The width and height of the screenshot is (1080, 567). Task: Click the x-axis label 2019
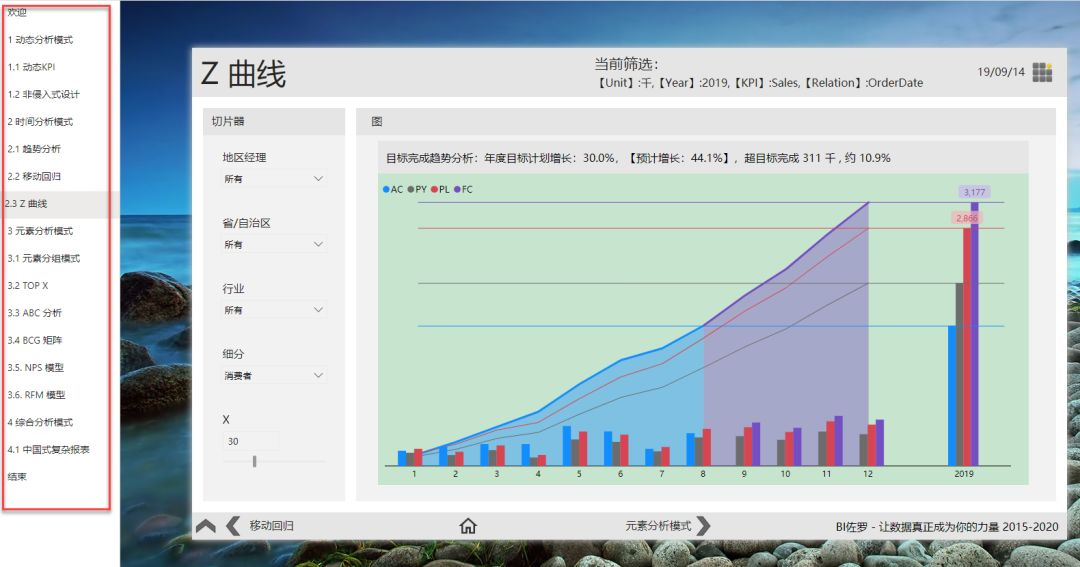click(964, 474)
